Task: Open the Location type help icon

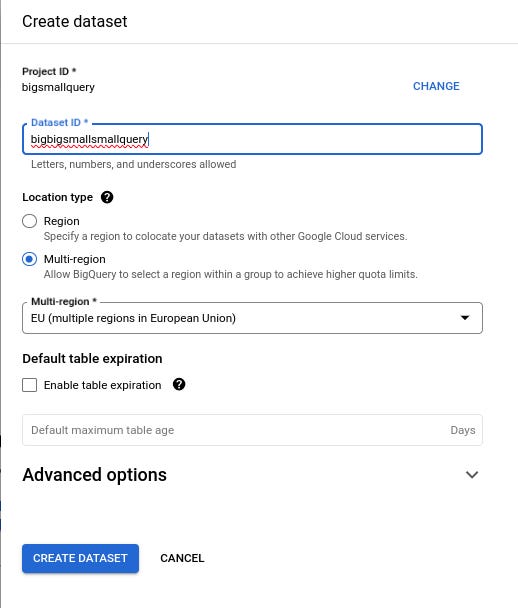Action: click(x=107, y=197)
